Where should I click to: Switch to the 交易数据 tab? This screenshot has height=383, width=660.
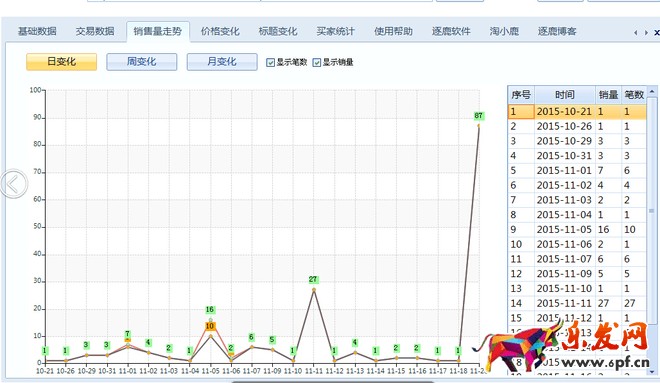click(95, 31)
